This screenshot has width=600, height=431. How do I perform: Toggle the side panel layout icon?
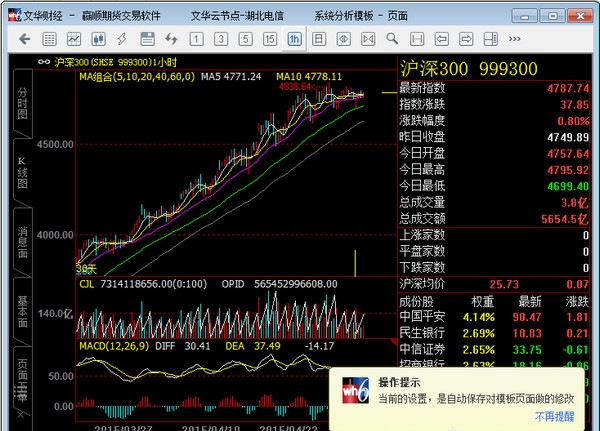pos(490,39)
